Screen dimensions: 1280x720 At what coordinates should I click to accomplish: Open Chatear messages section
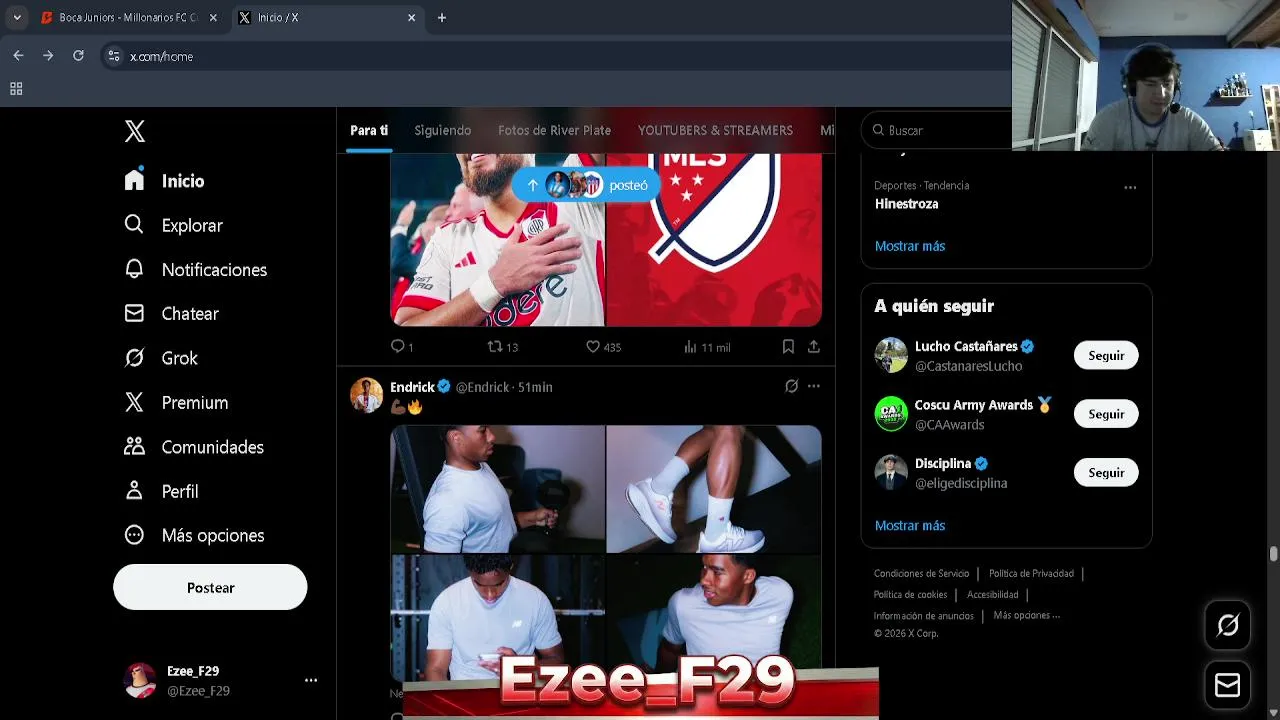[171, 314]
